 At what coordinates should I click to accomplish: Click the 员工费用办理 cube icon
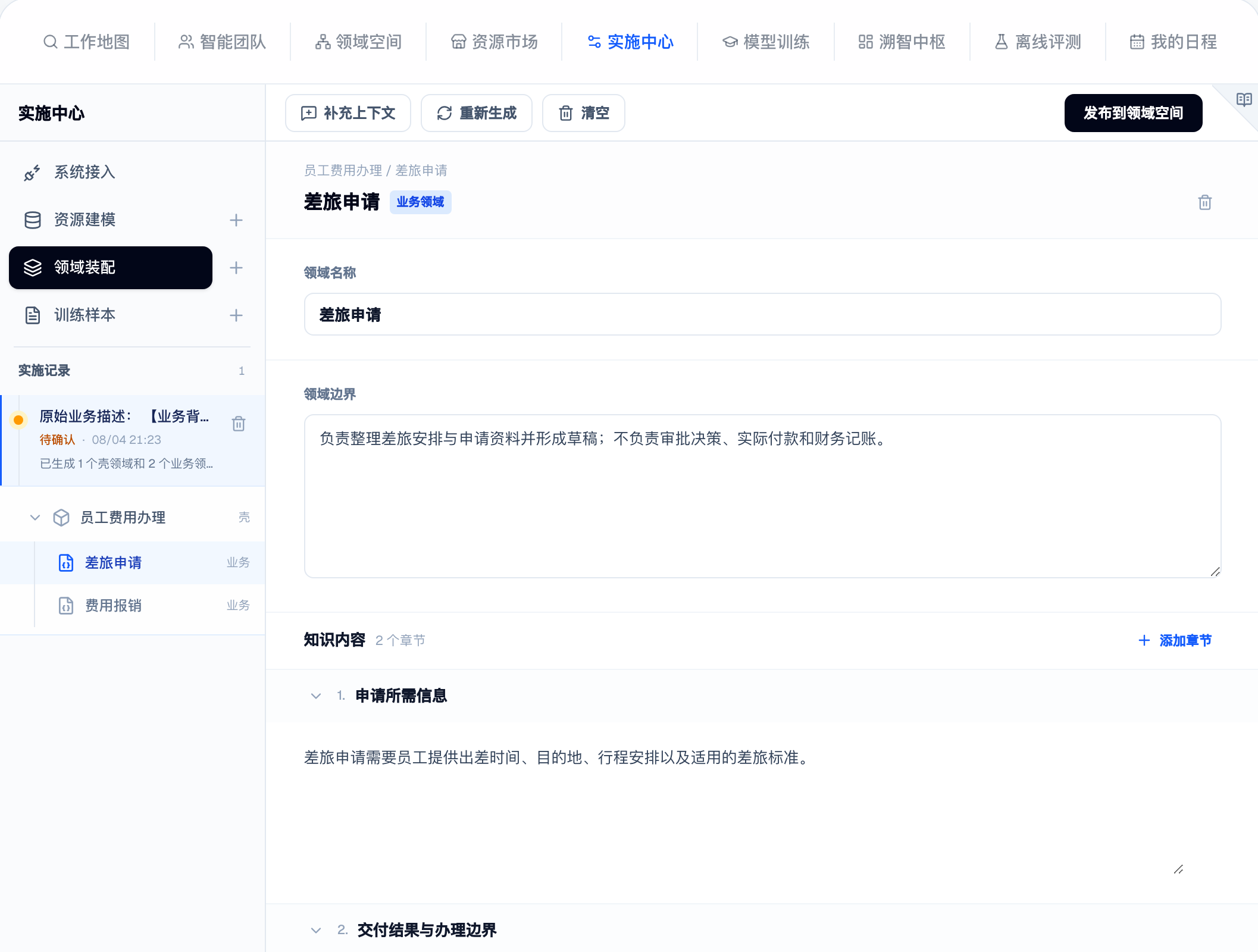coord(61,518)
